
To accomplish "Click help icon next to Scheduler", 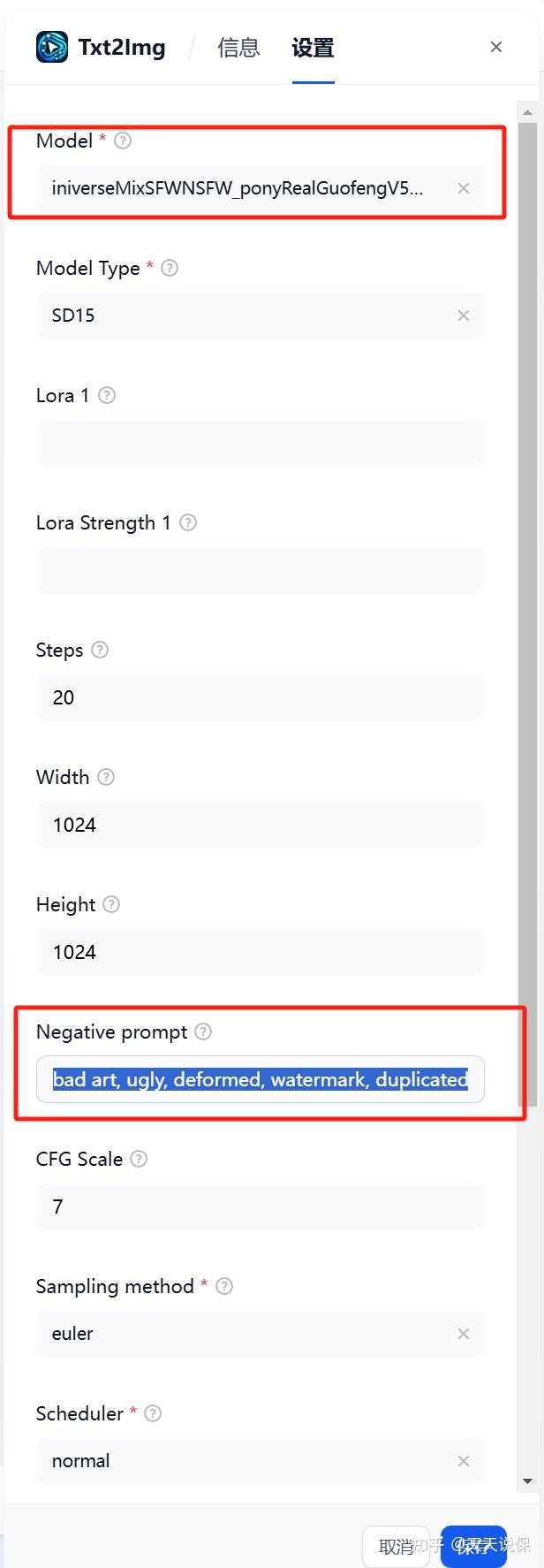I will click(x=153, y=1413).
